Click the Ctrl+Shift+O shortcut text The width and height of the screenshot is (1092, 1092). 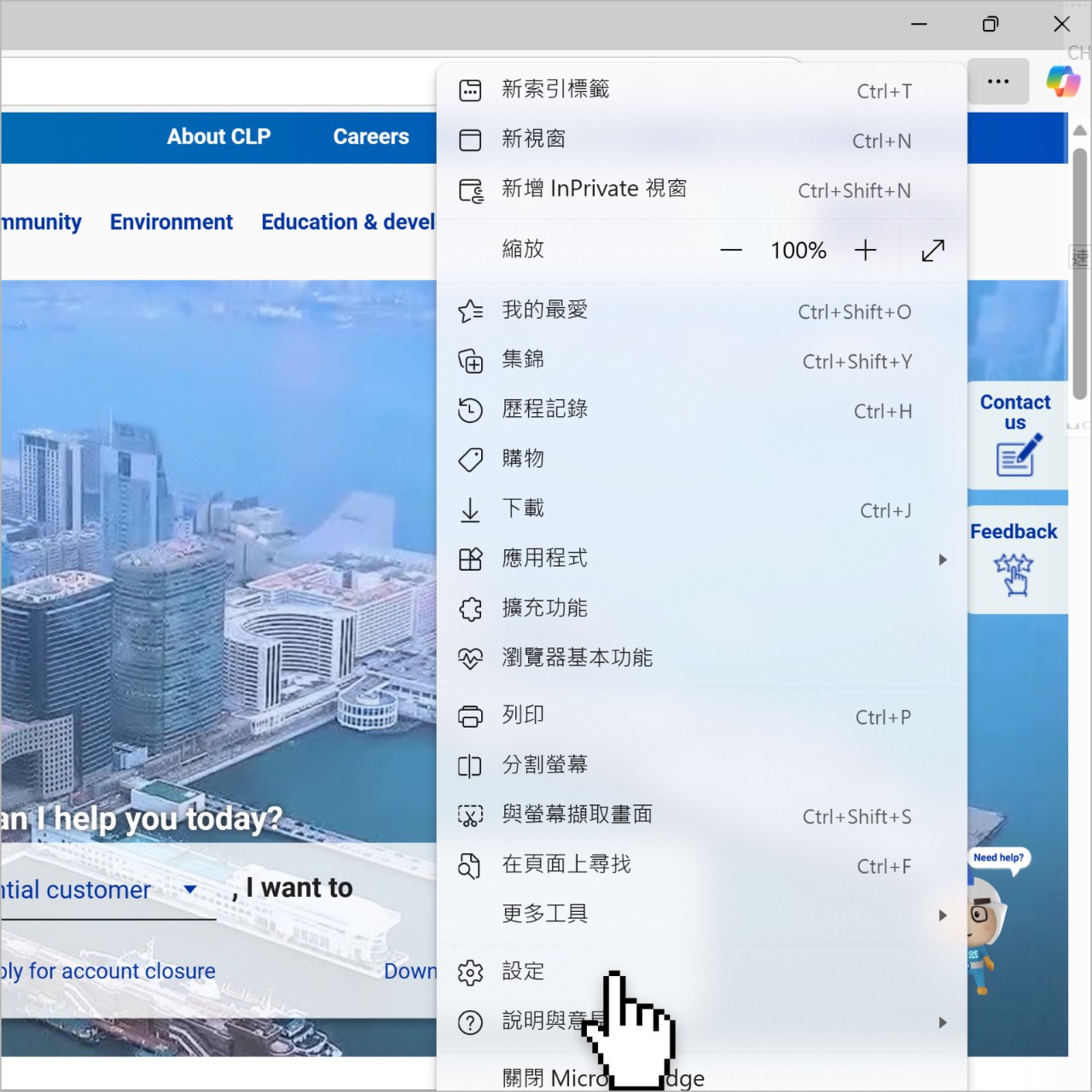point(855,312)
